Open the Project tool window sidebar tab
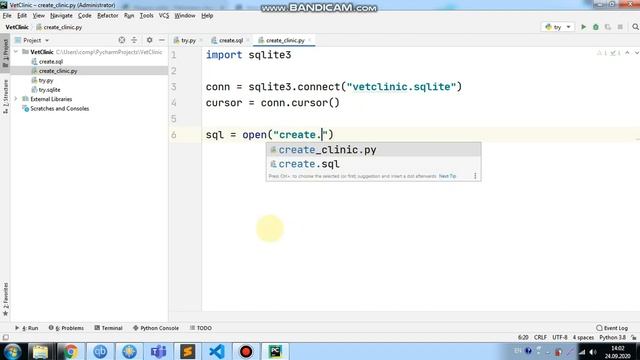640x360 pixels. point(5,54)
